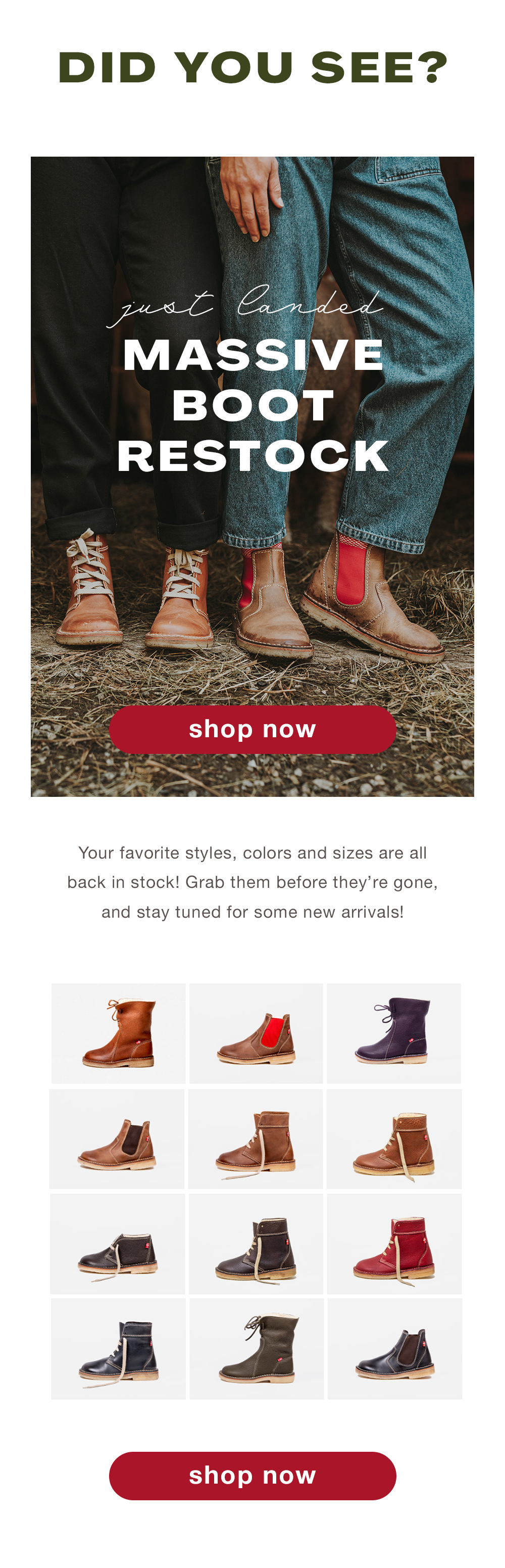Select the dark brown high lace-up boot
This screenshot has height=1568, width=505.
point(256,1244)
